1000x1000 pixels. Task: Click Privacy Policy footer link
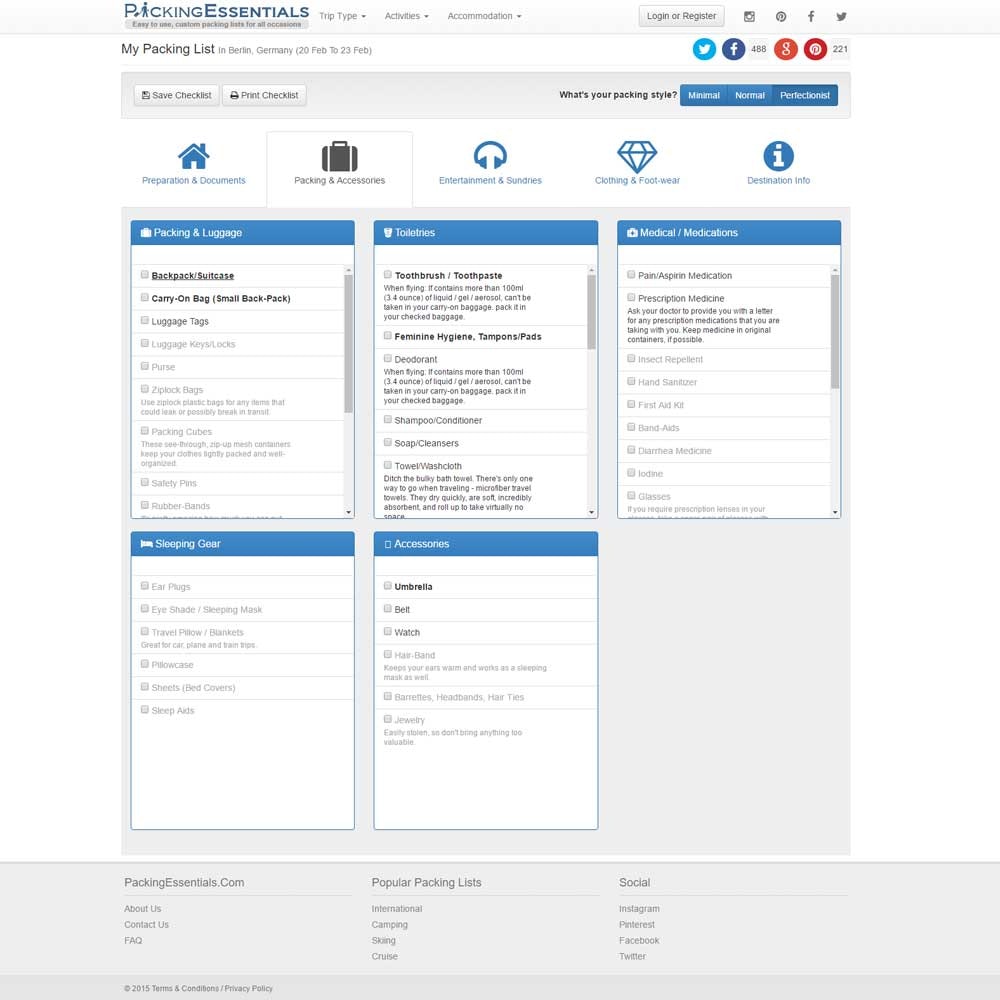click(x=249, y=989)
